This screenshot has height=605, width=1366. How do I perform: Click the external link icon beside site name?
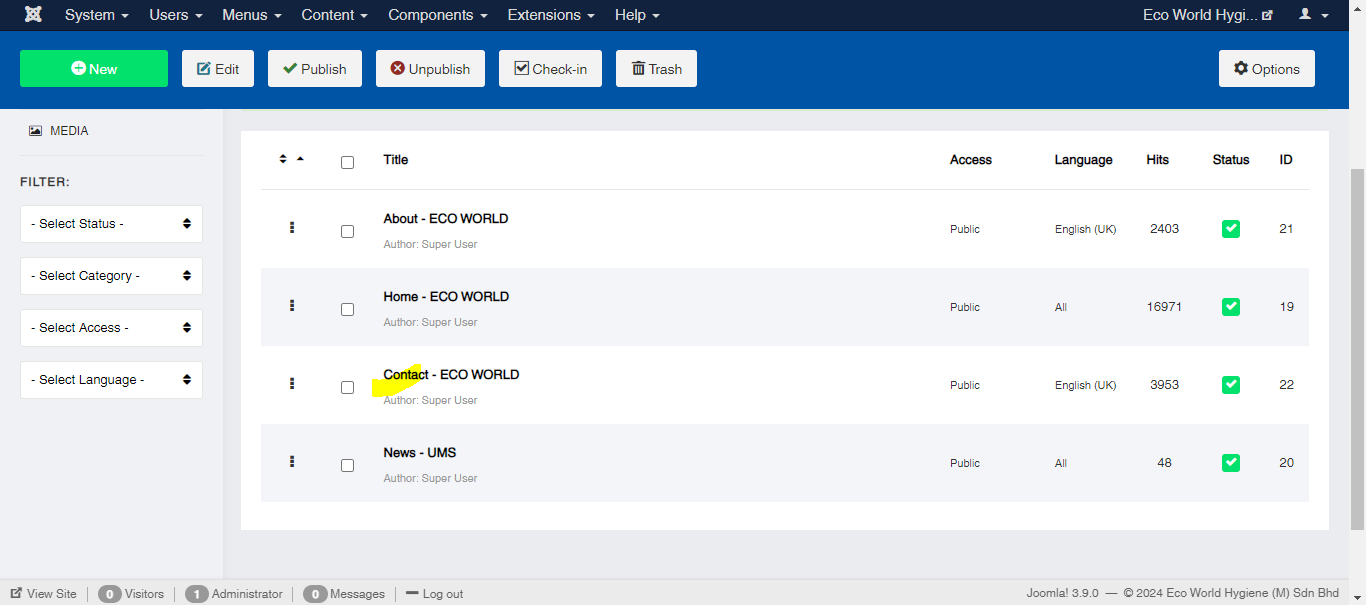point(1268,15)
